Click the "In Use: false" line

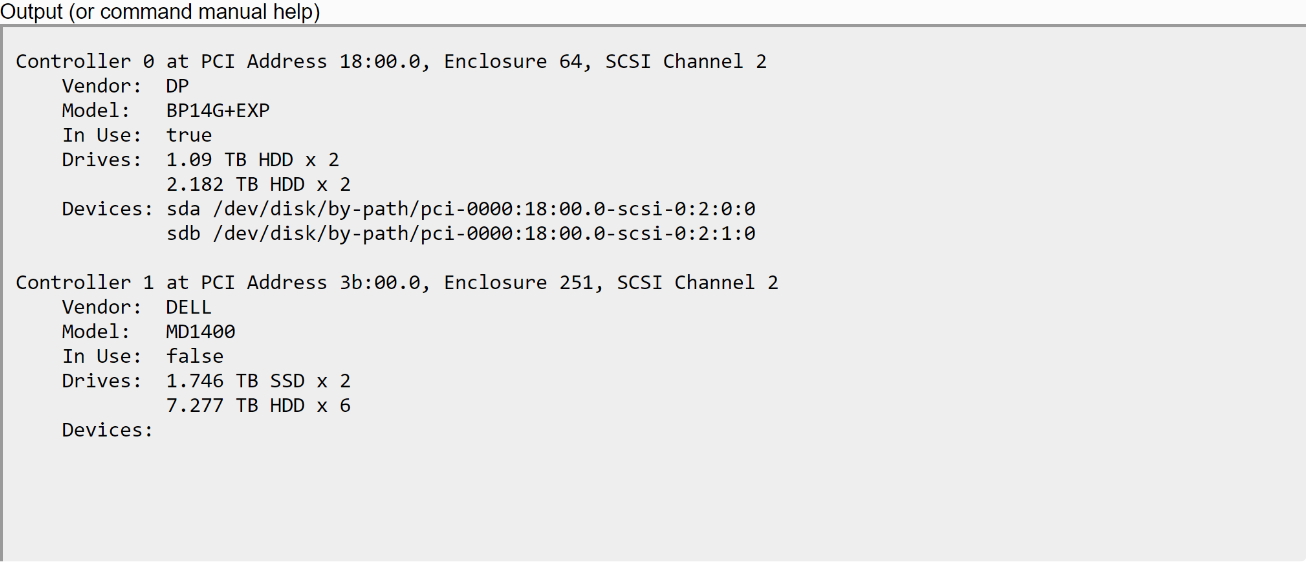click(x=143, y=356)
